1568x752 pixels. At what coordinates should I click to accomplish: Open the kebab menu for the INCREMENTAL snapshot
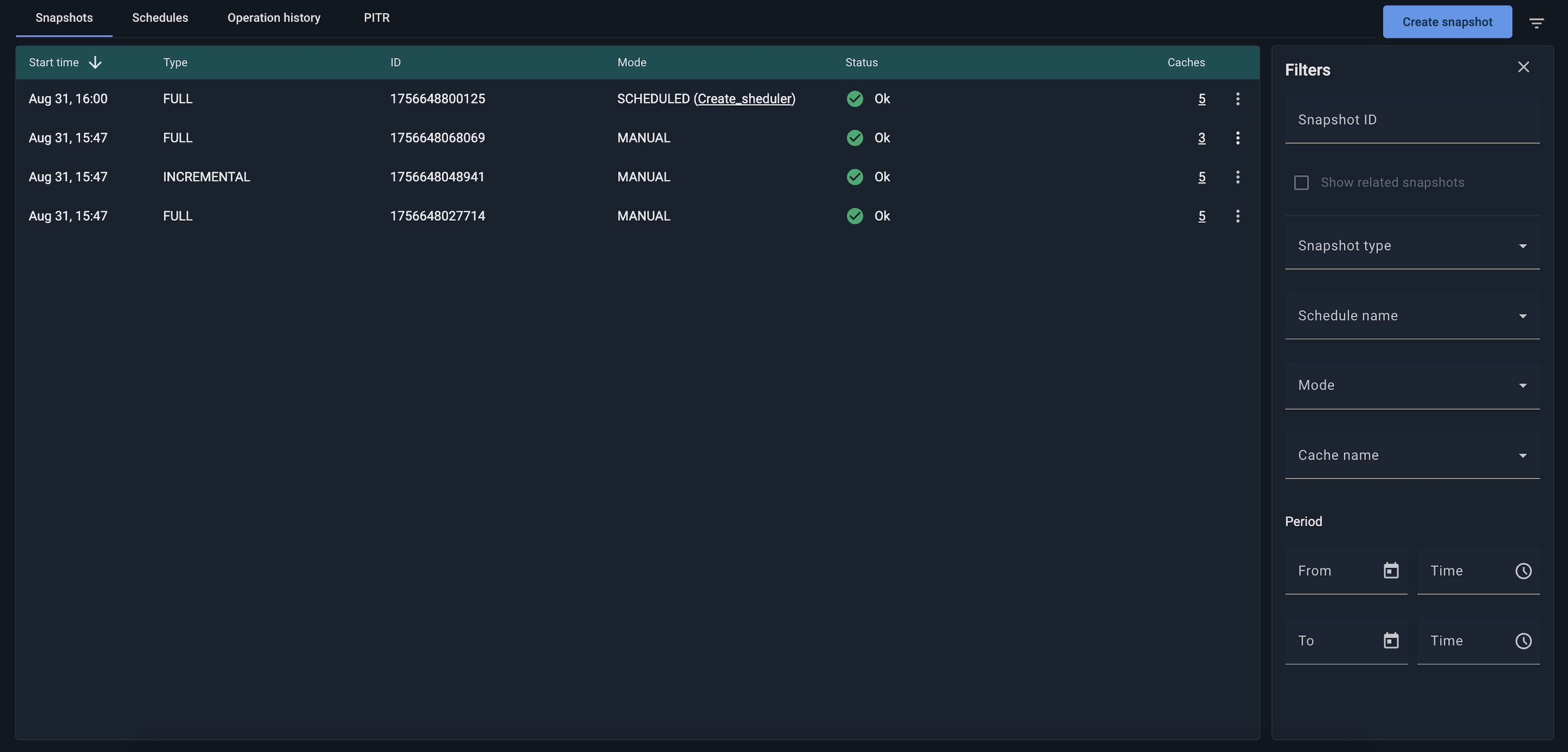[x=1239, y=177]
